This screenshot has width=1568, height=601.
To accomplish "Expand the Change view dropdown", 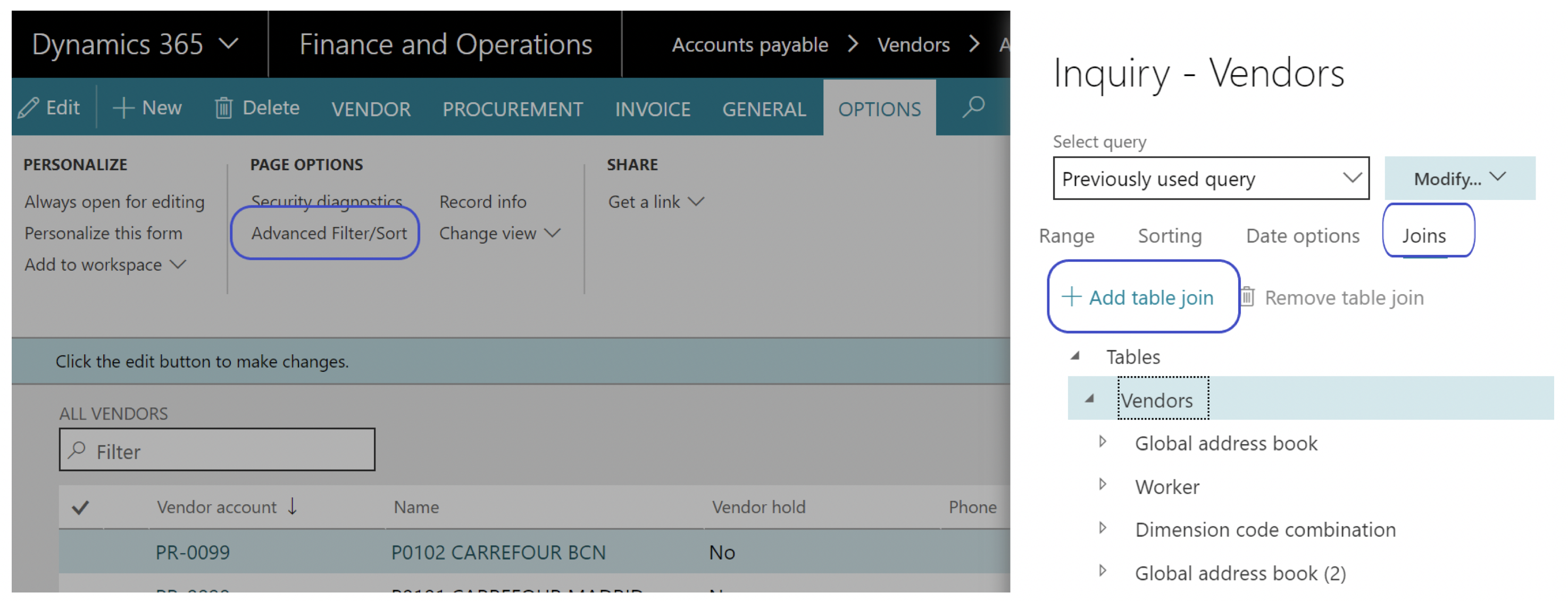I will tap(552, 232).
